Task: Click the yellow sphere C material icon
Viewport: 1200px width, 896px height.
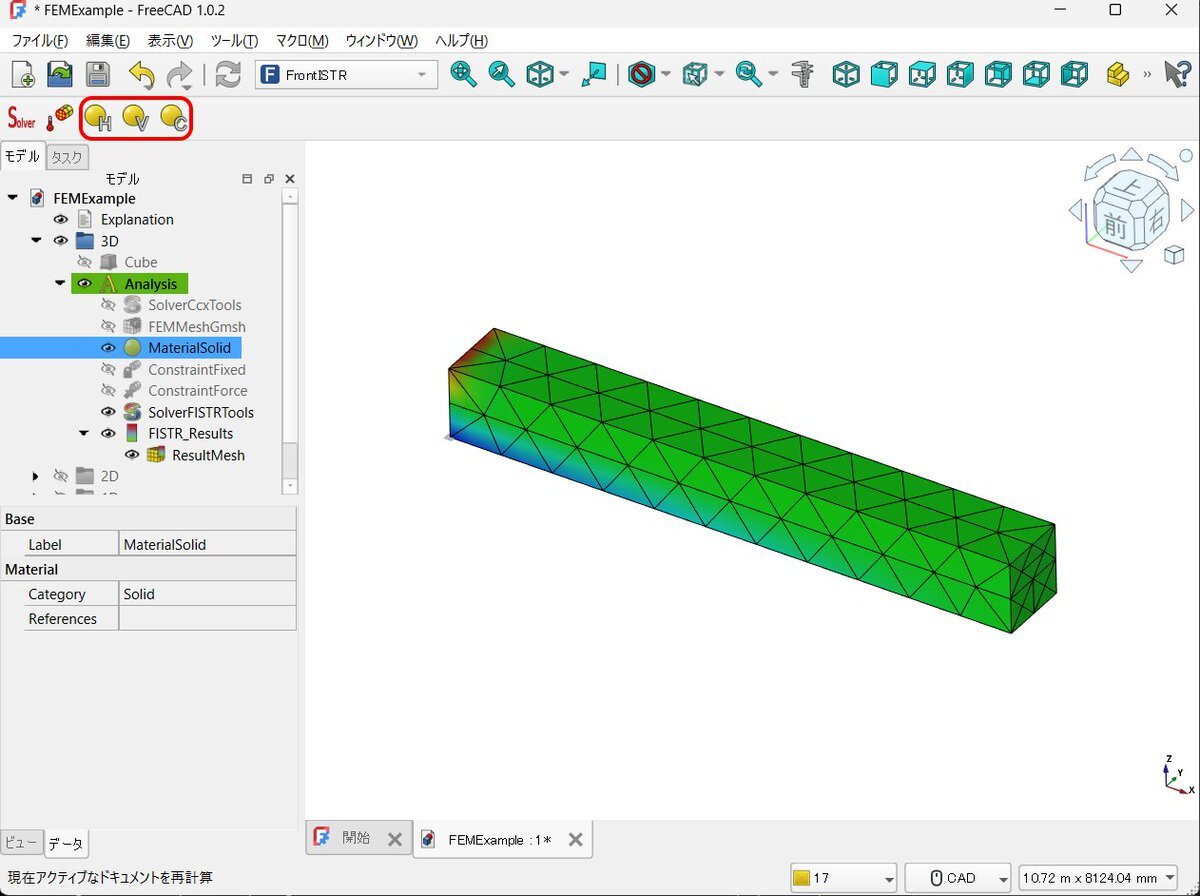Action: pos(174,119)
